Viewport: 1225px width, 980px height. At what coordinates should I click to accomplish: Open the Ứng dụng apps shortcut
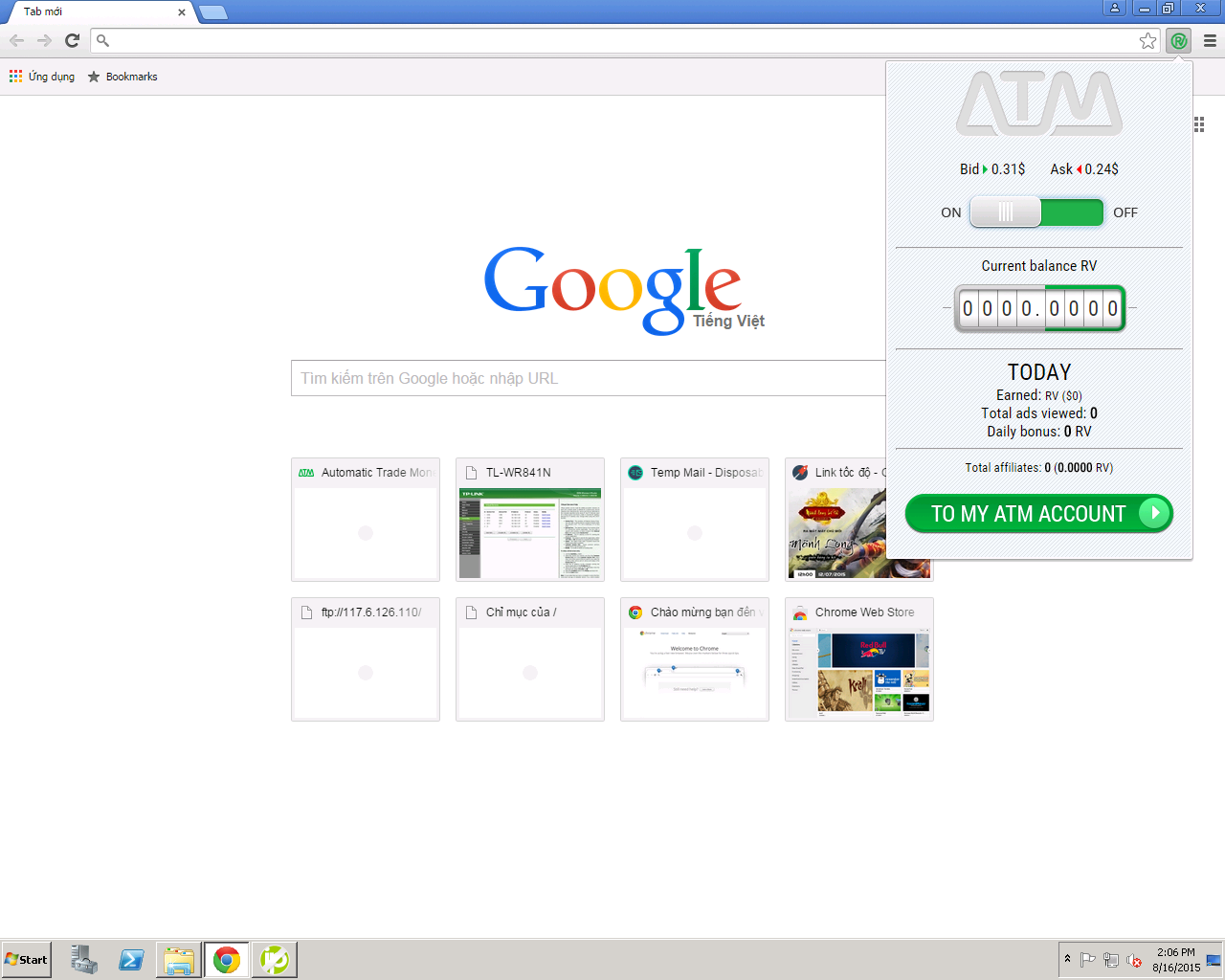click(42, 77)
